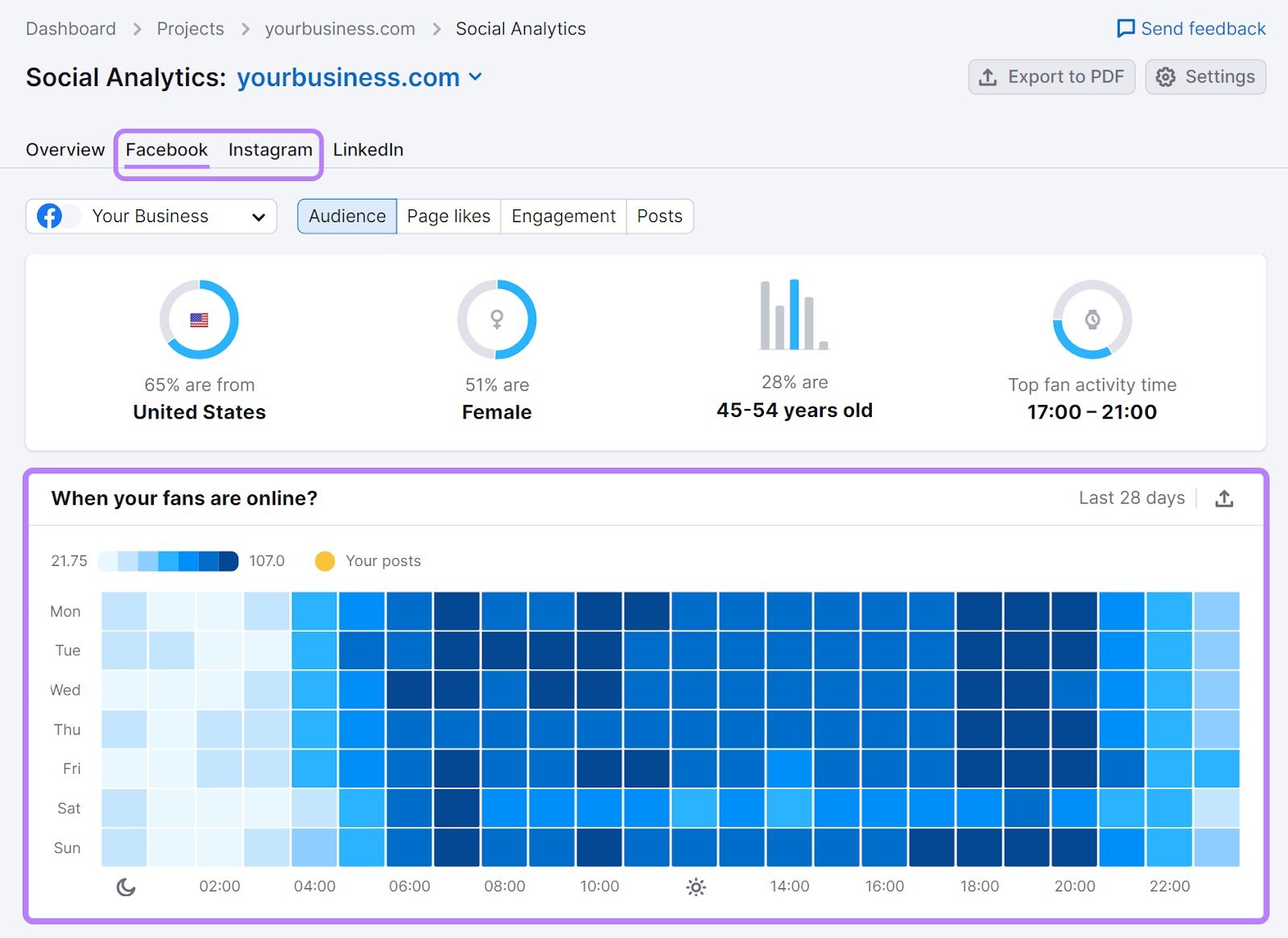Navigate to Projects in the breadcrumb
This screenshot has width=1288, height=938.
[190, 28]
